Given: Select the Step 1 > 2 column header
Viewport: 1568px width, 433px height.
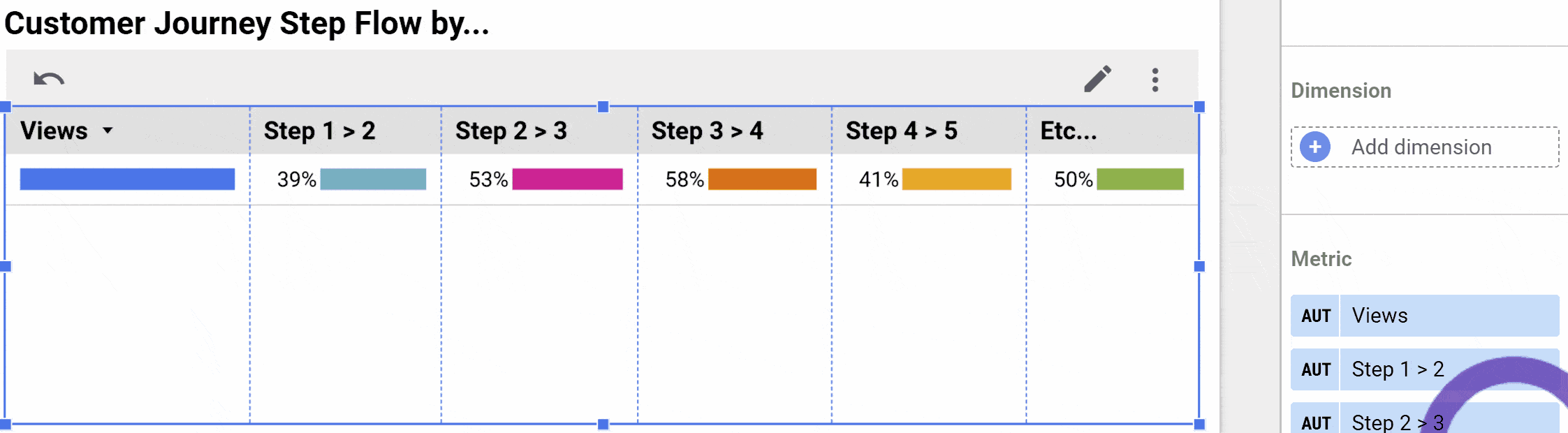Looking at the screenshot, I should (346, 131).
